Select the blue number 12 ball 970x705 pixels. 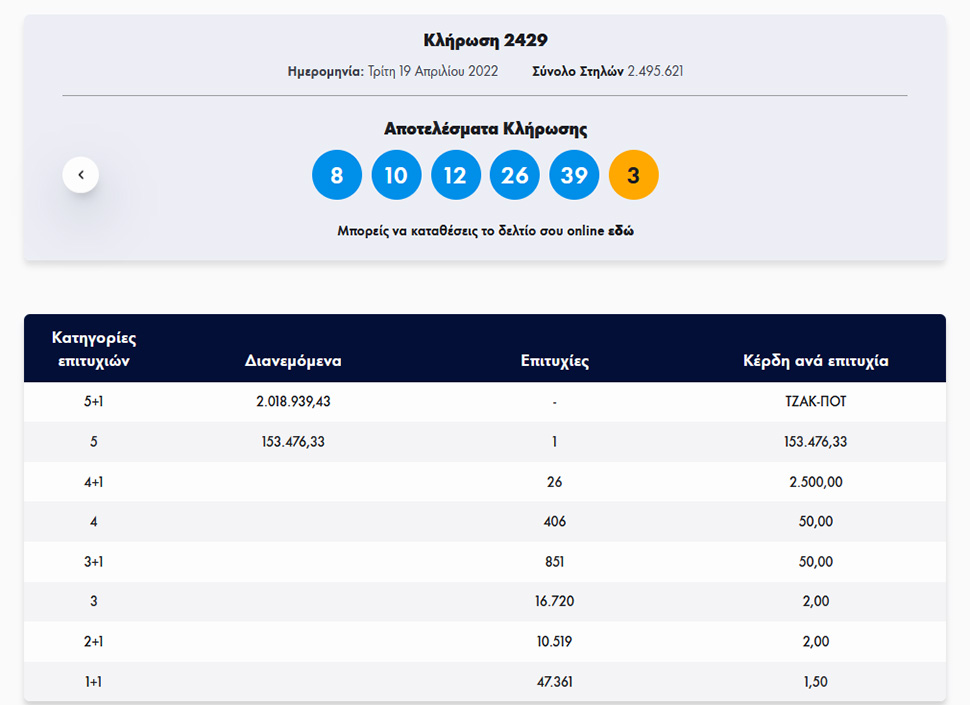[x=455, y=175]
